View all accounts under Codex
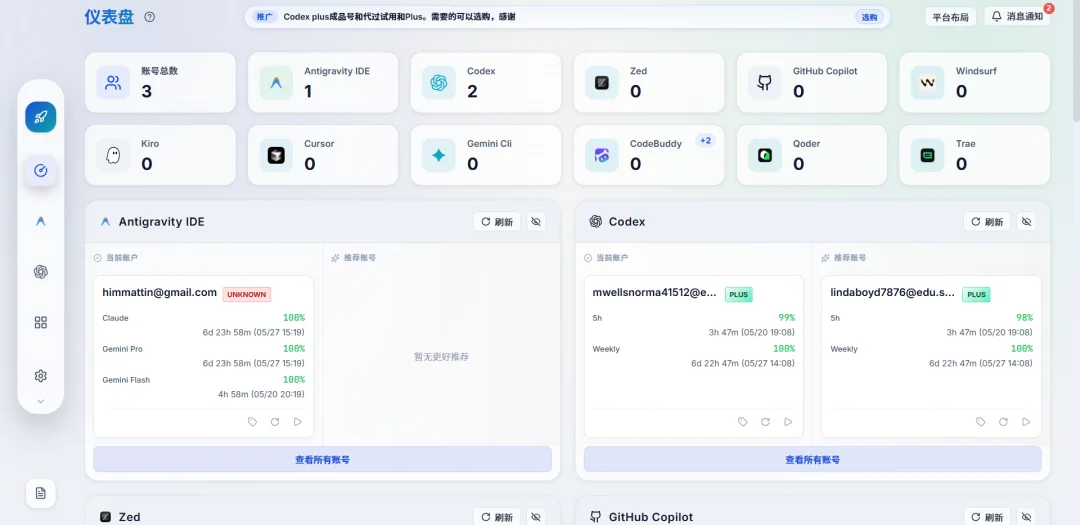 (813, 460)
